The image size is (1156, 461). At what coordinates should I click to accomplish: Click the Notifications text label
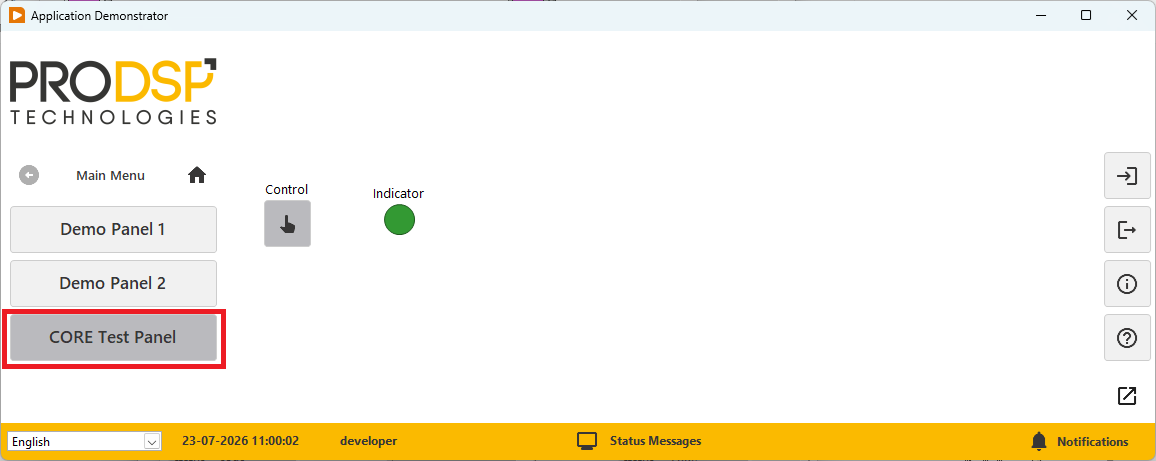[1093, 442]
